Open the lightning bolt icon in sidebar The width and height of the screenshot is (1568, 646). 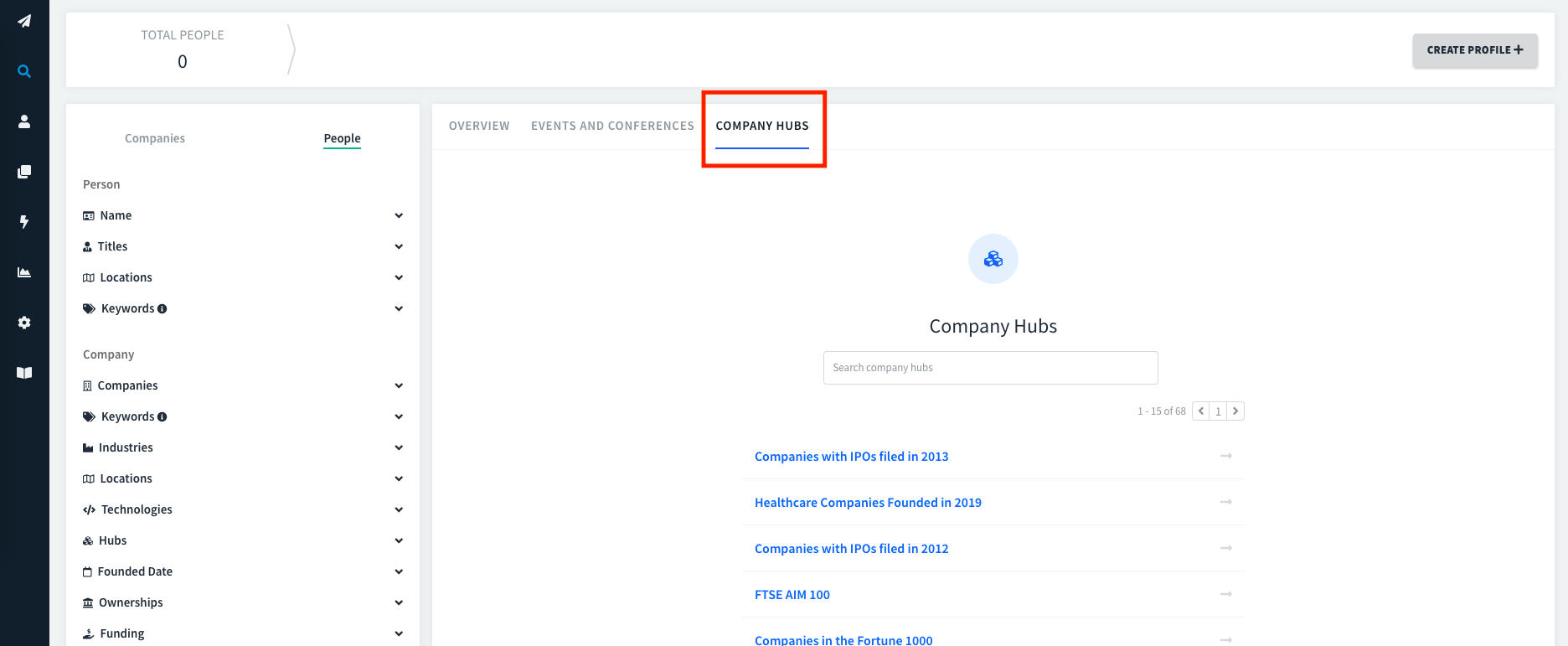tap(24, 222)
